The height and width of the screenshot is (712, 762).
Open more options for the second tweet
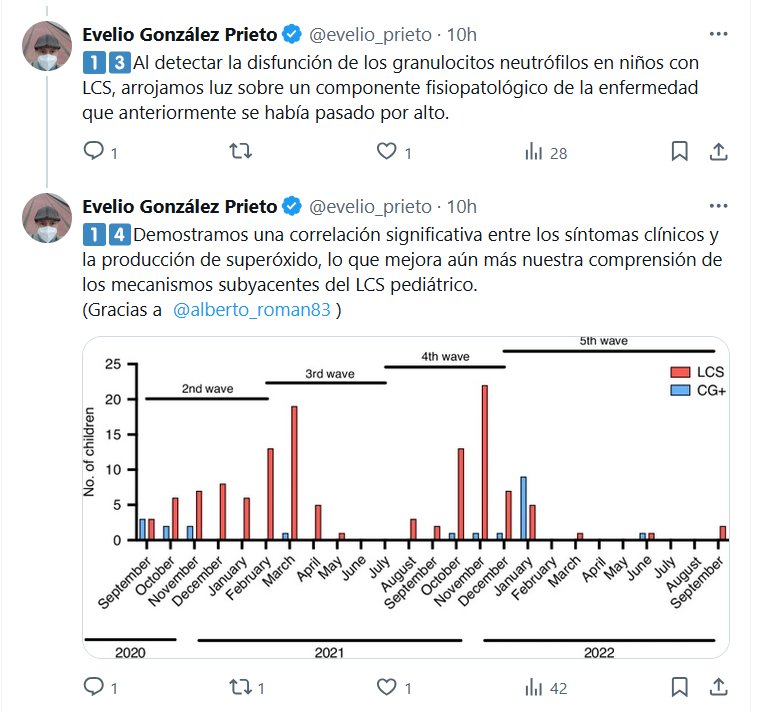click(718, 207)
